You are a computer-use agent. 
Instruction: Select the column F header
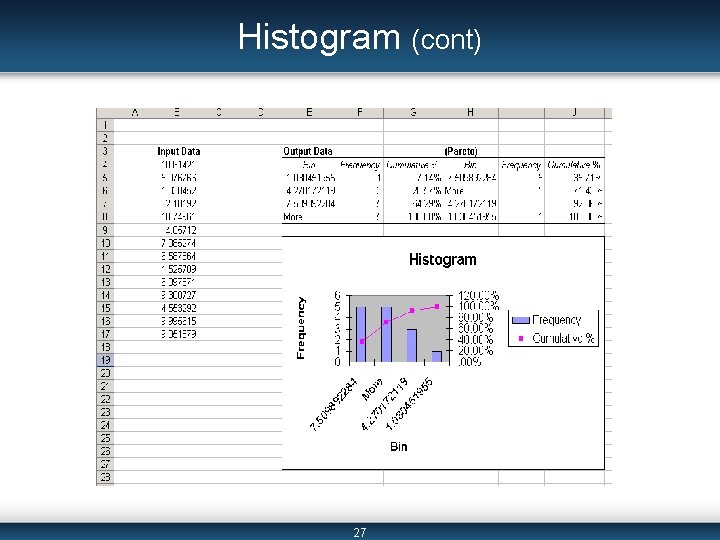click(x=360, y=112)
